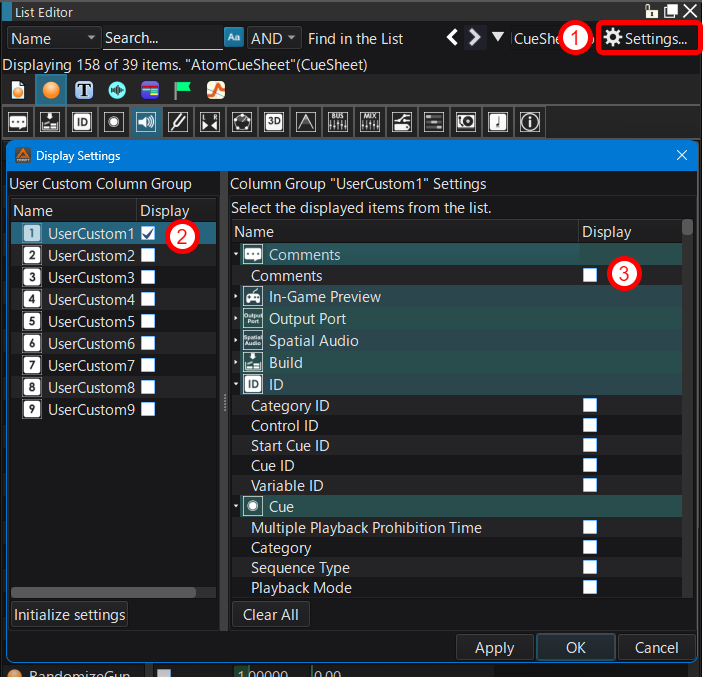Show the Comments column group in toolbar

tap(18, 122)
